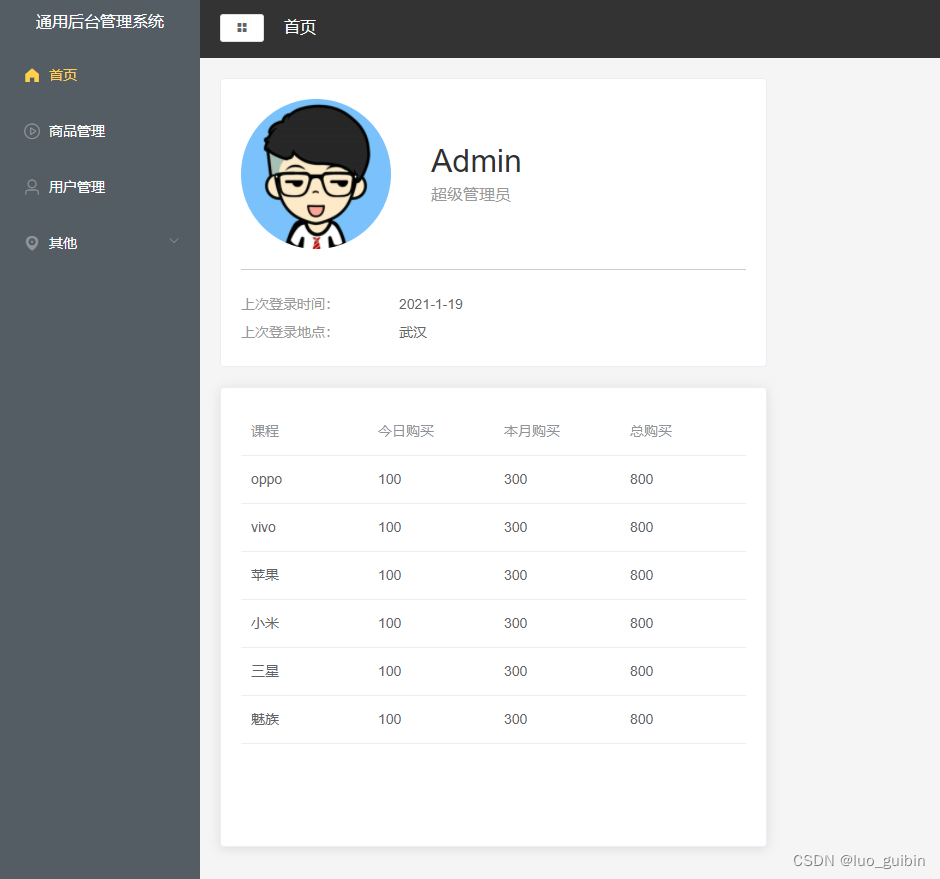
Task: Click the 首页 breadcrumb in top bar
Action: click(x=298, y=27)
